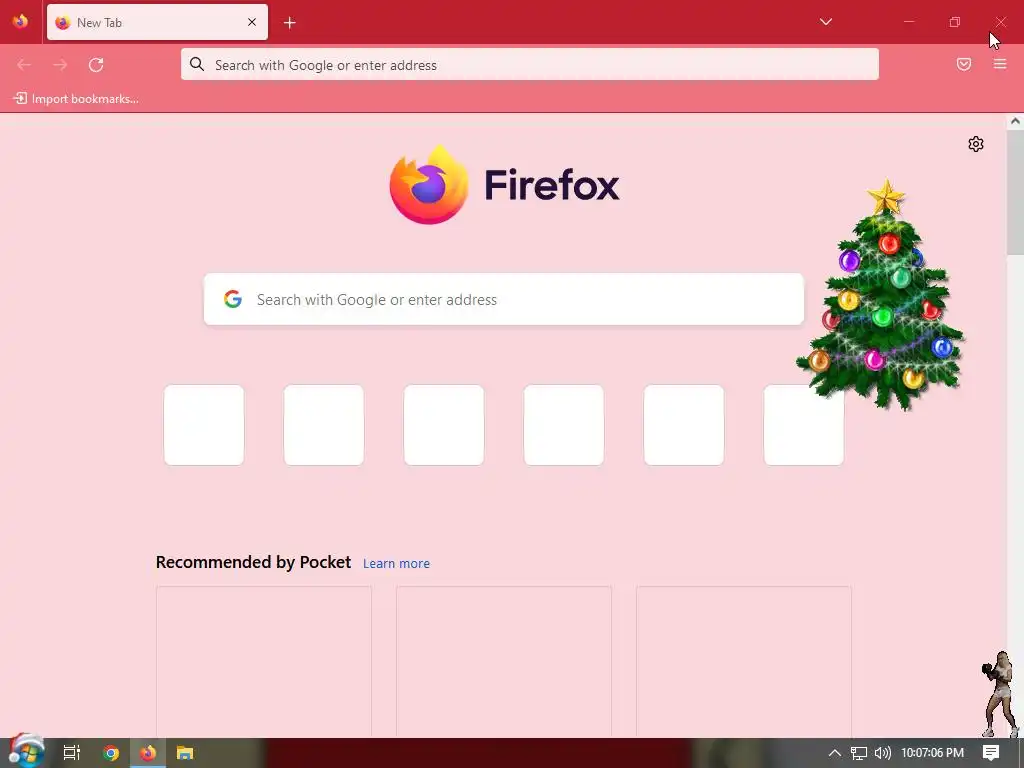Click the Firefox View icon in tab strip
The width and height of the screenshot is (1024, 768).
point(20,22)
